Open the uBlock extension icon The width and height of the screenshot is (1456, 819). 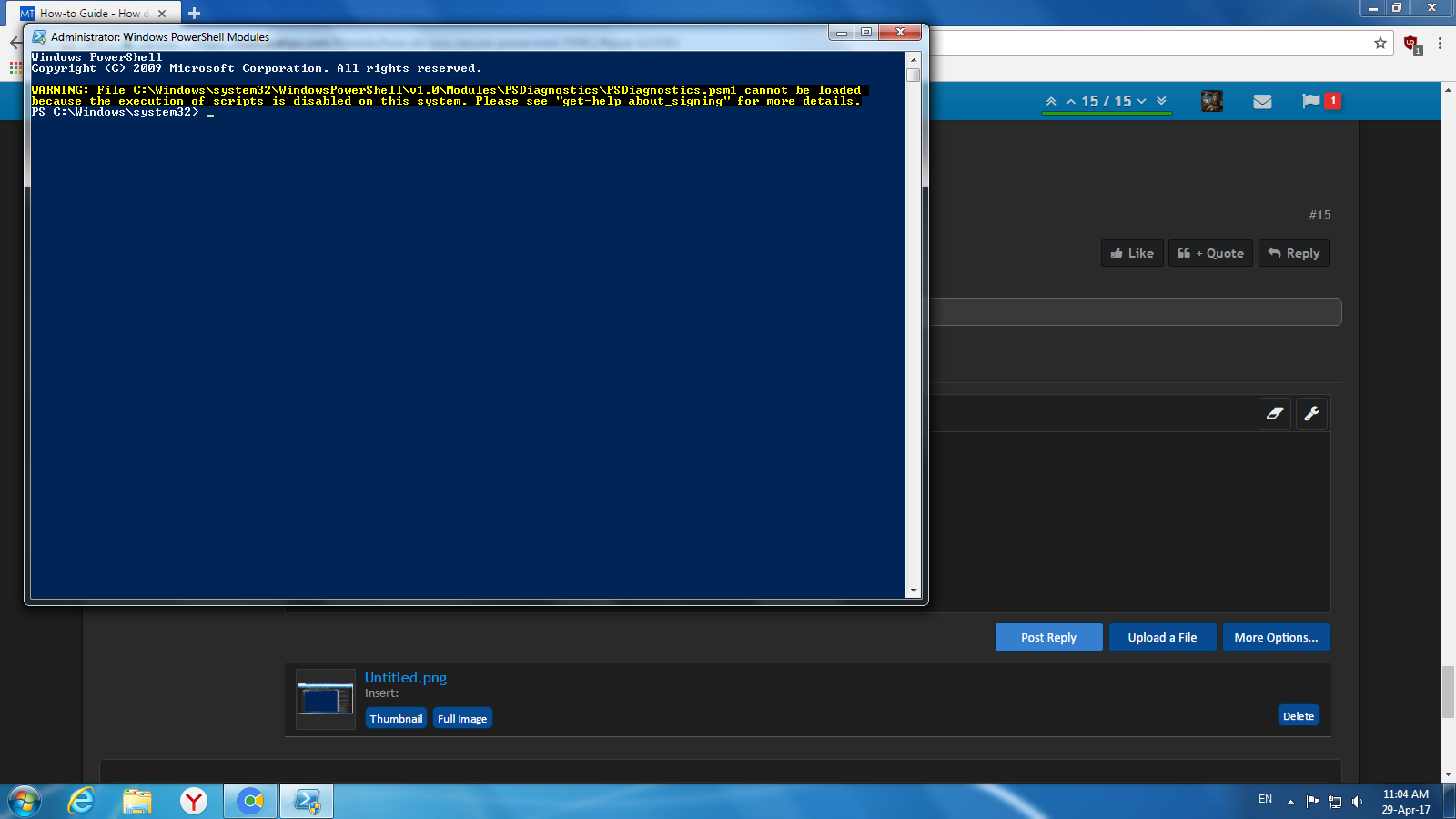[x=1411, y=44]
